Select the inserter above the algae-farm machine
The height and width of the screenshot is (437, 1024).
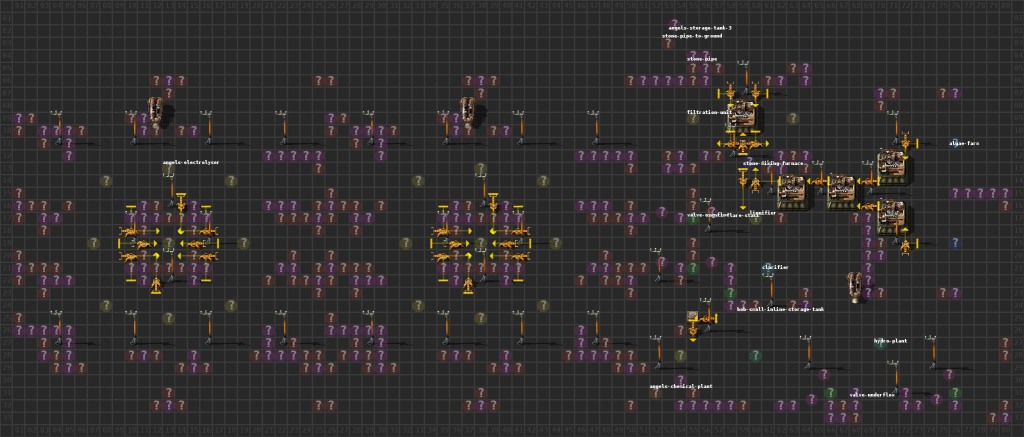[906, 142]
